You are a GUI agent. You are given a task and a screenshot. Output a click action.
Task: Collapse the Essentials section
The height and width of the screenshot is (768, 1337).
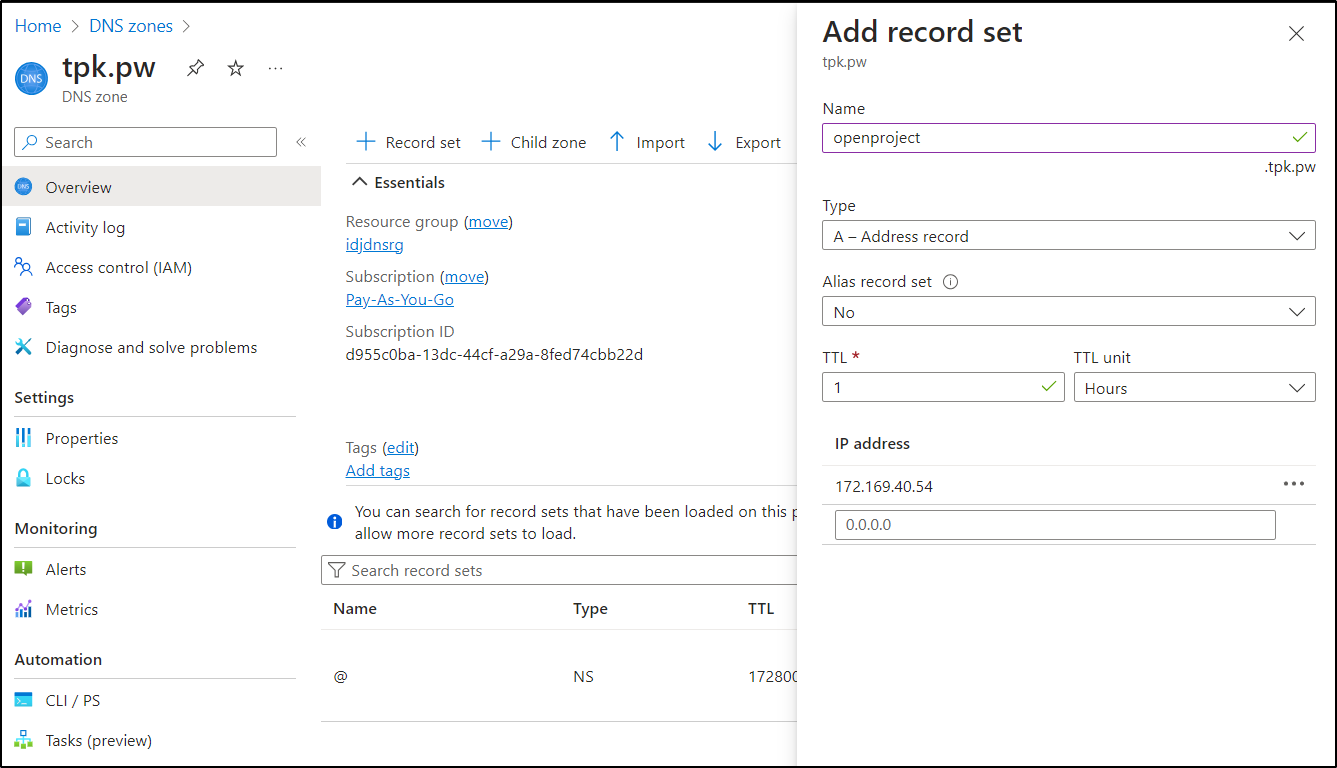399,182
